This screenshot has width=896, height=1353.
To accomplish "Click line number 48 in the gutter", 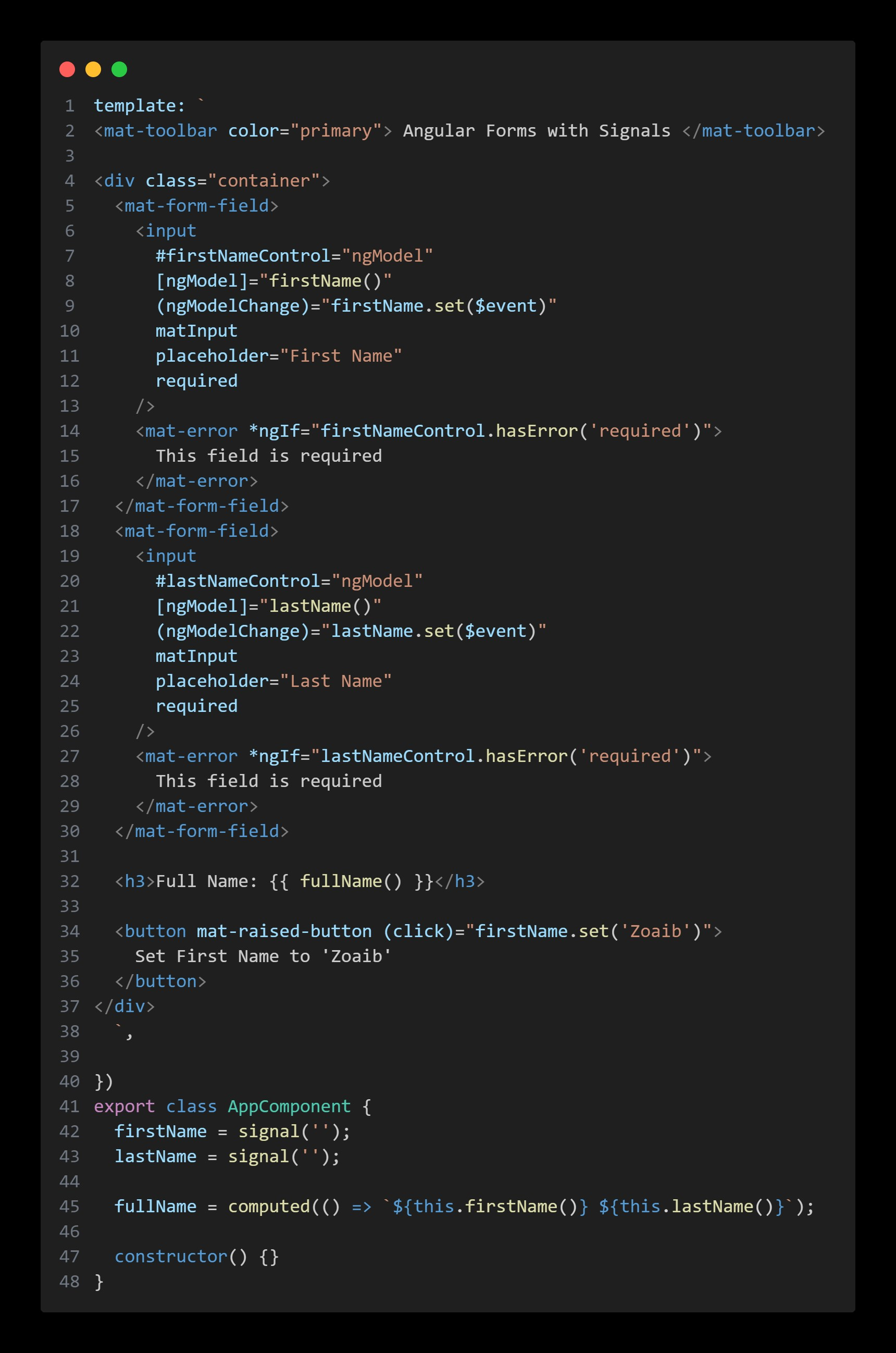I will [70, 1282].
